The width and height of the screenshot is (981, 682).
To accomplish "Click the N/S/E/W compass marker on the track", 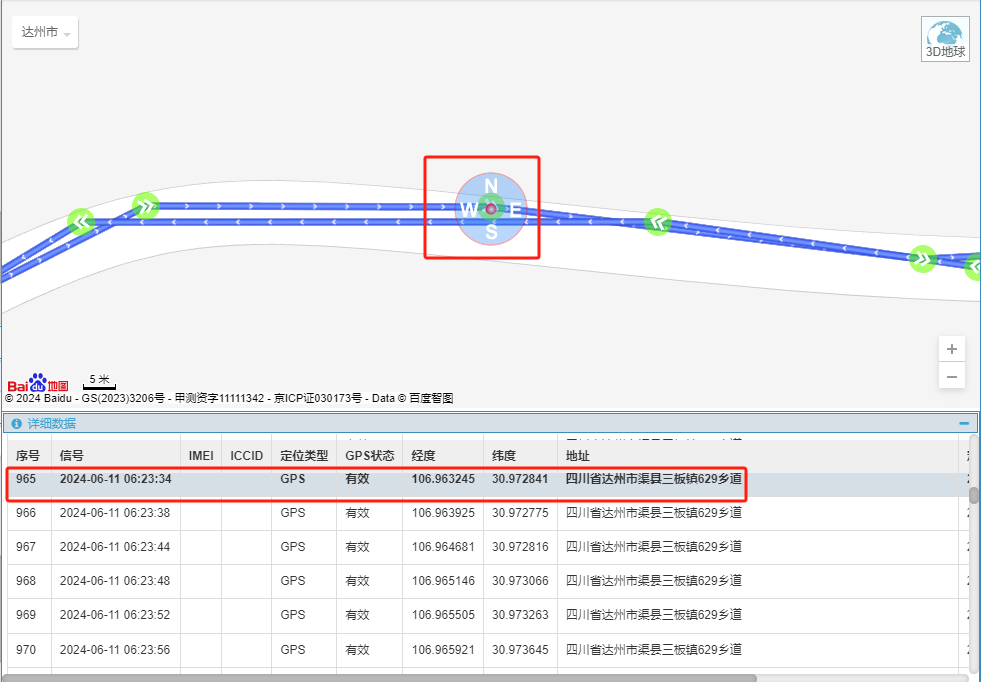I will 490,208.
